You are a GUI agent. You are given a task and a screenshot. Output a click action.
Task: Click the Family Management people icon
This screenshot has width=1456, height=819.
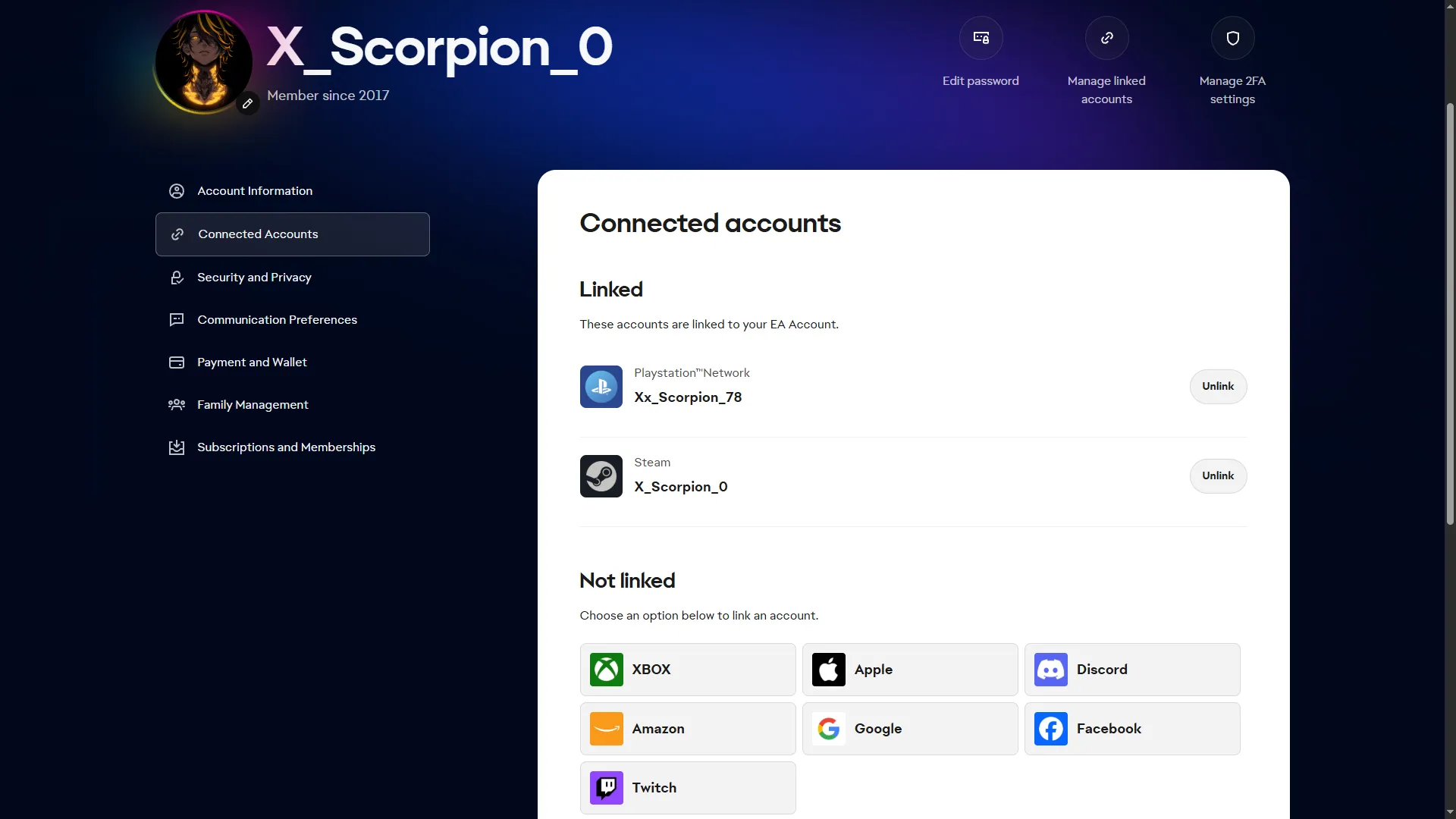tap(177, 405)
